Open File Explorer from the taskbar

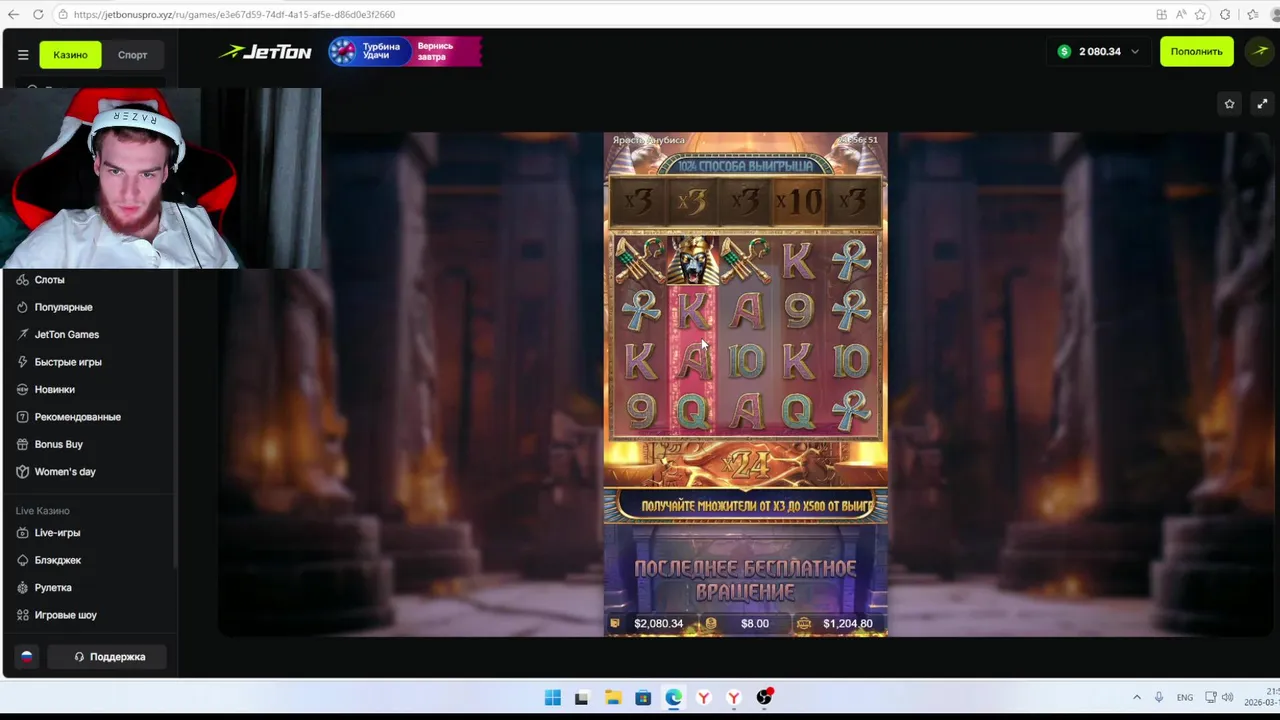[613, 698]
